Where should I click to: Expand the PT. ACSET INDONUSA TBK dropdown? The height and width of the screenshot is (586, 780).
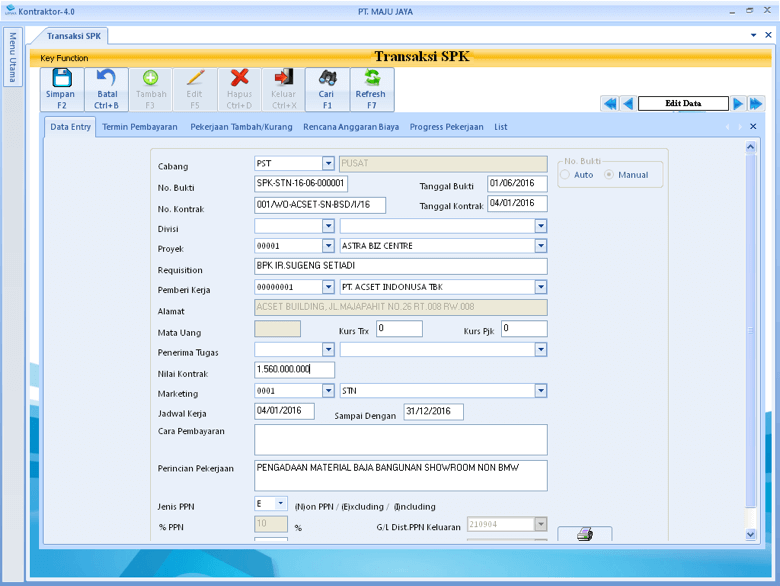pos(541,287)
